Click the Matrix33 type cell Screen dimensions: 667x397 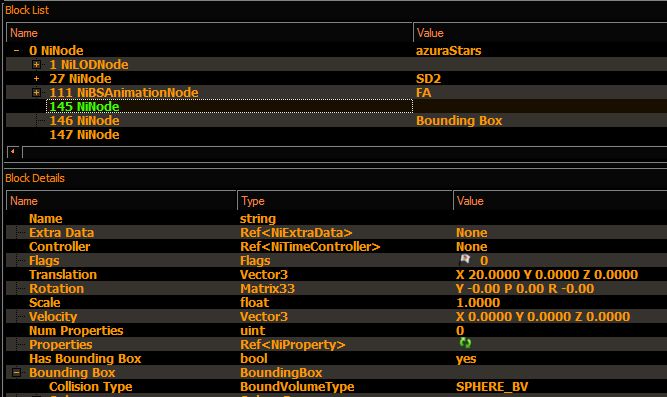point(267,288)
